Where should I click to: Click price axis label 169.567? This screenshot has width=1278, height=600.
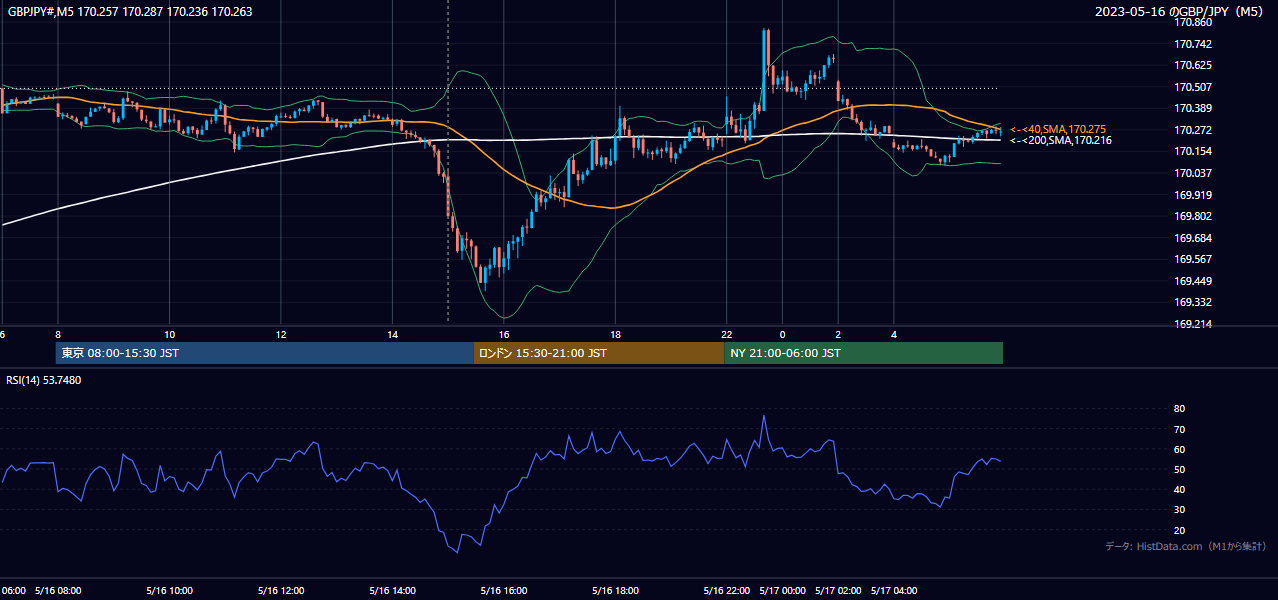pyautogui.click(x=1192, y=259)
